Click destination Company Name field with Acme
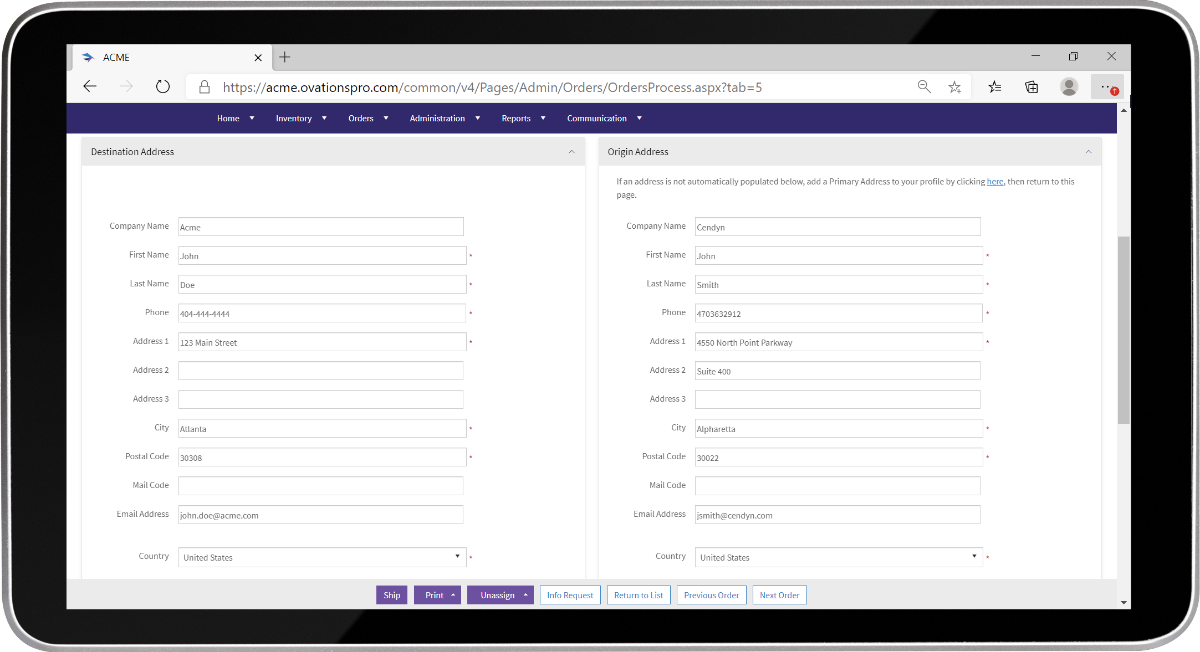 pos(321,227)
